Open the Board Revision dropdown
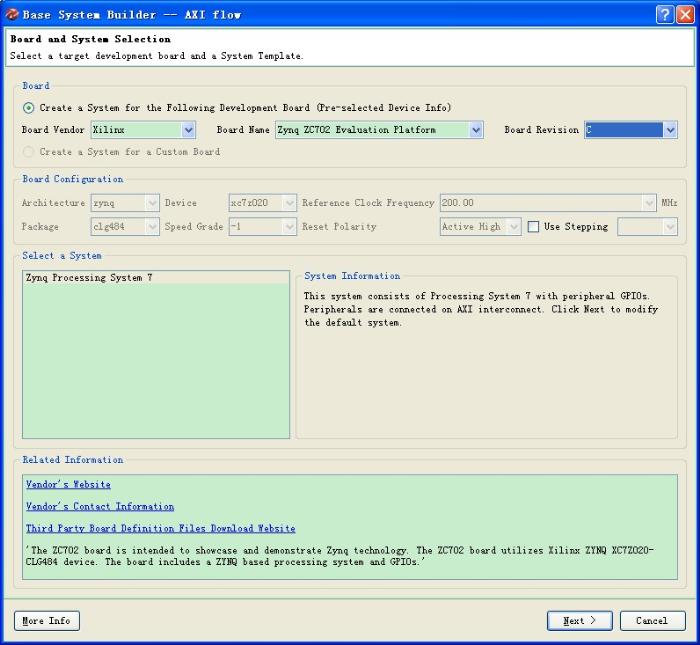Viewport: 700px width, 645px height. (x=670, y=130)
